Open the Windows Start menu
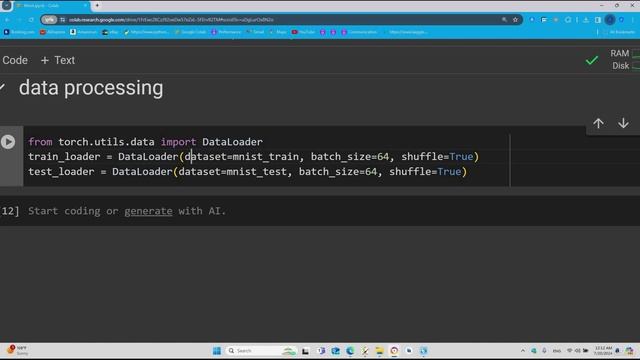This screenshot has height=360, width=640. 217,351
